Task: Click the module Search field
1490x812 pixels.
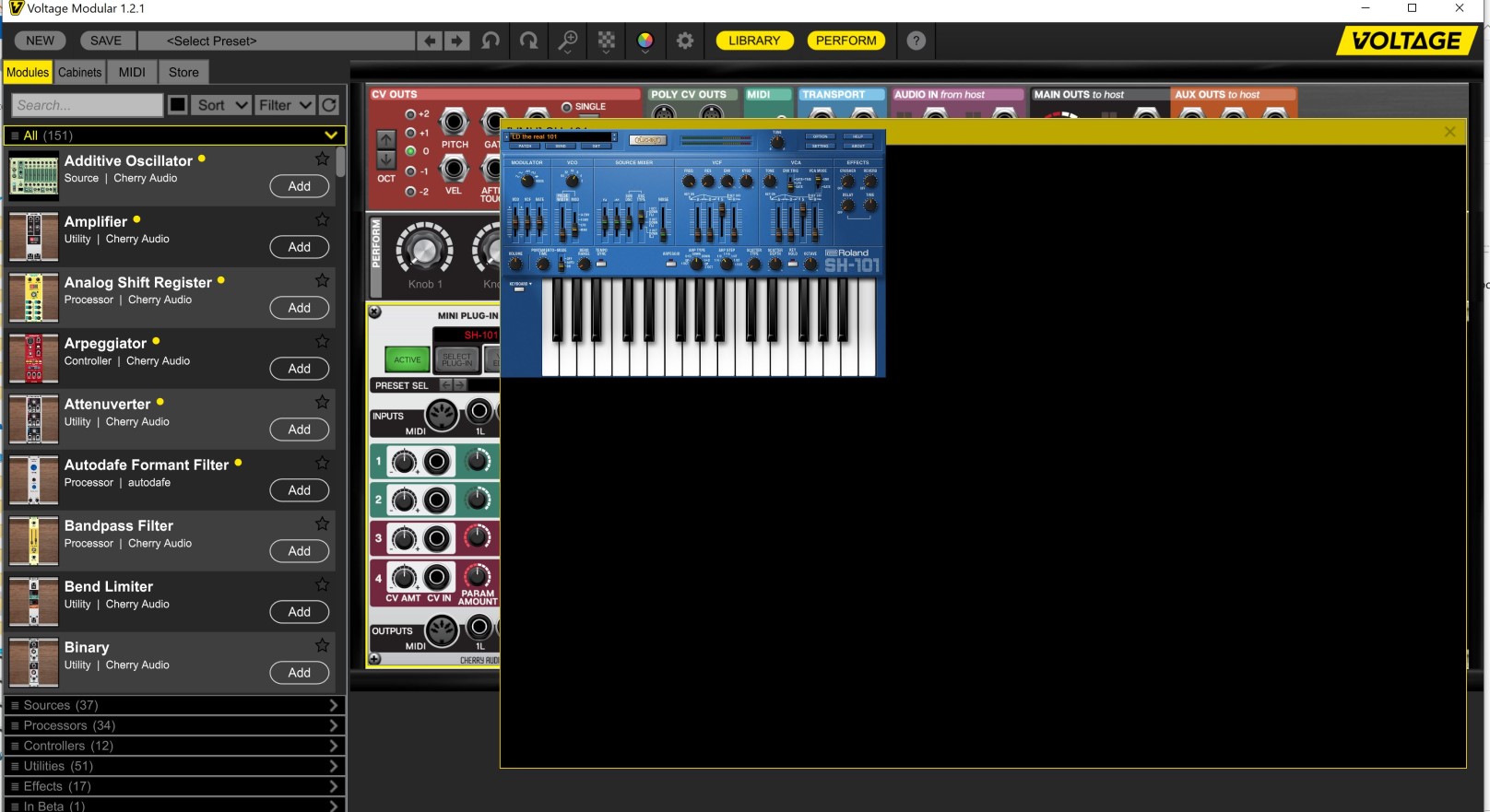Action: click(x=87, y=105)
